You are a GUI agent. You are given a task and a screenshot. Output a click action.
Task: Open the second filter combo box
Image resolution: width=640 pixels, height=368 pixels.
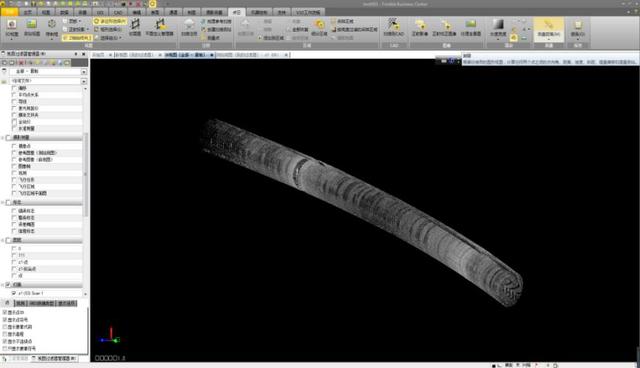pos(48,81)
